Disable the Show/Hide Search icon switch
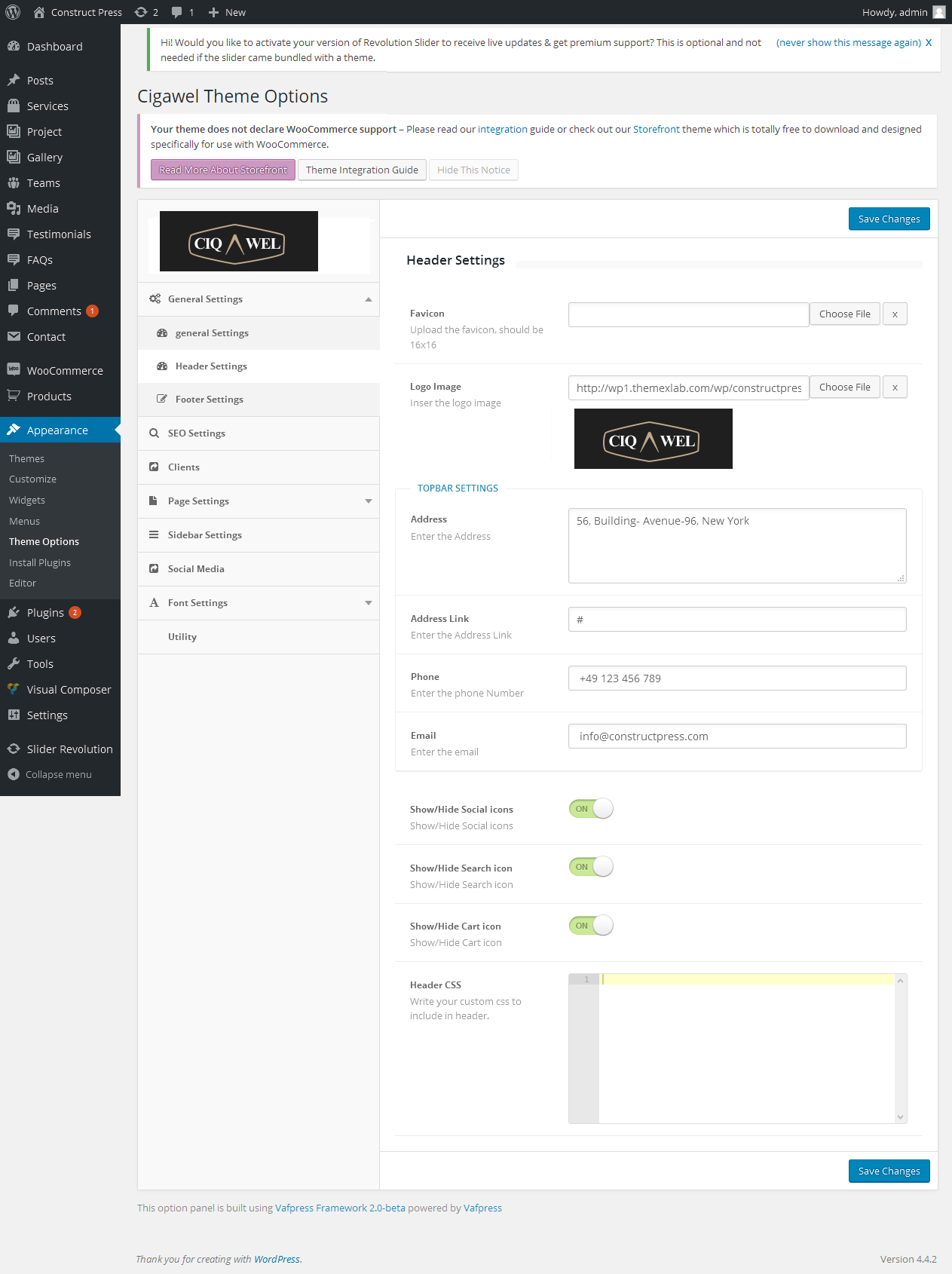 point(591,867)
